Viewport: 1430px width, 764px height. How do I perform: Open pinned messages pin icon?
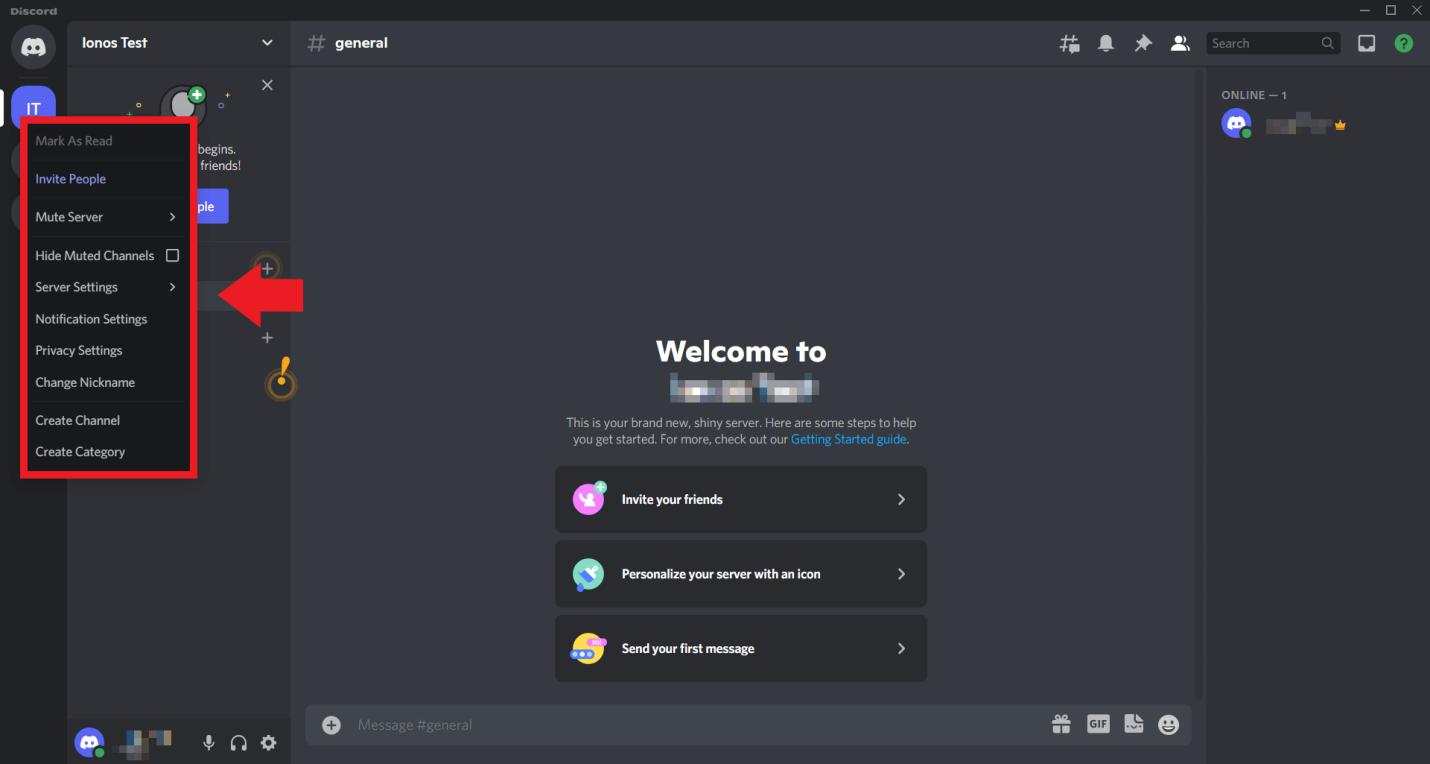pos(1143,43)
